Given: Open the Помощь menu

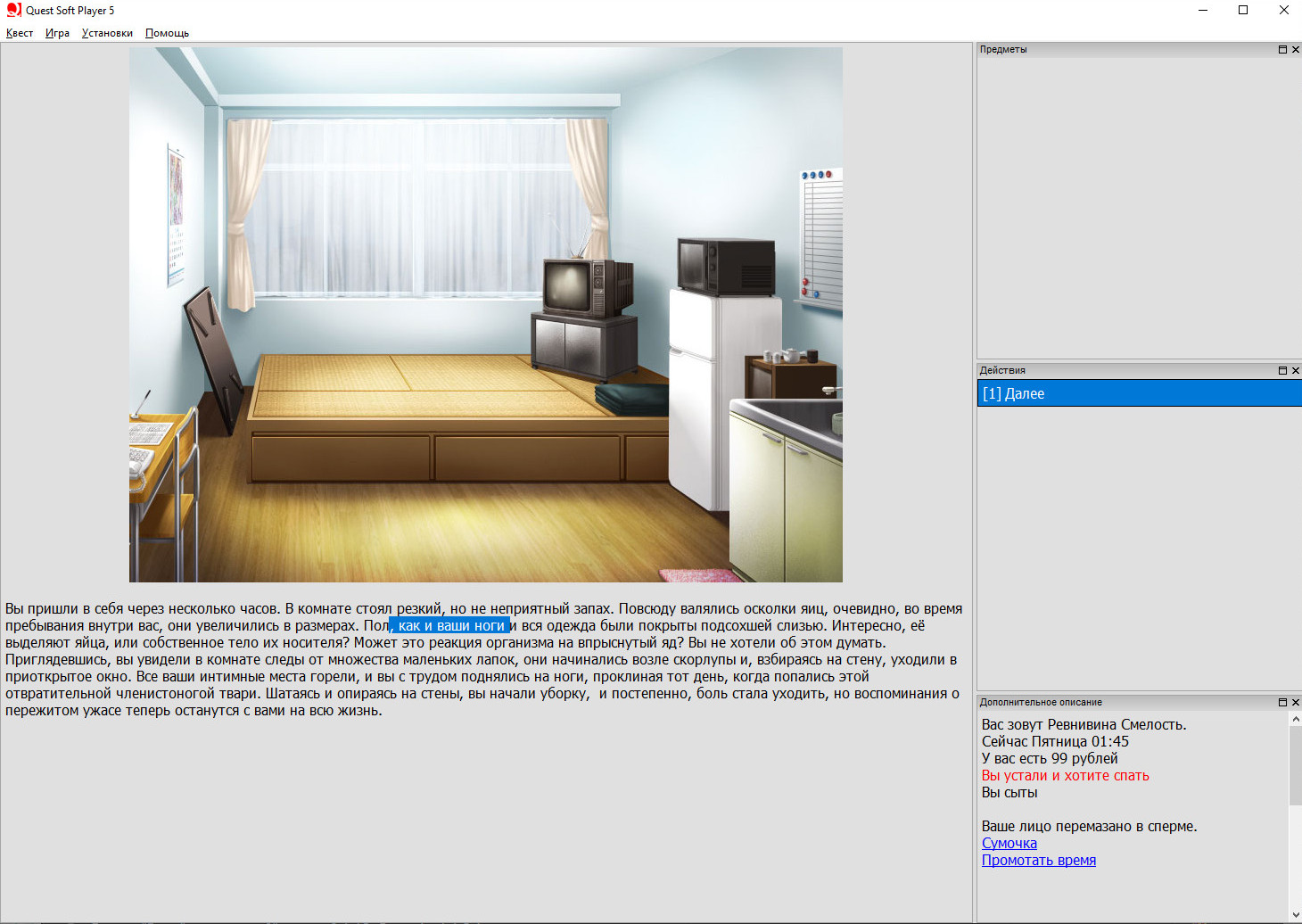Looking at the screenshot, I should [167, 33].
